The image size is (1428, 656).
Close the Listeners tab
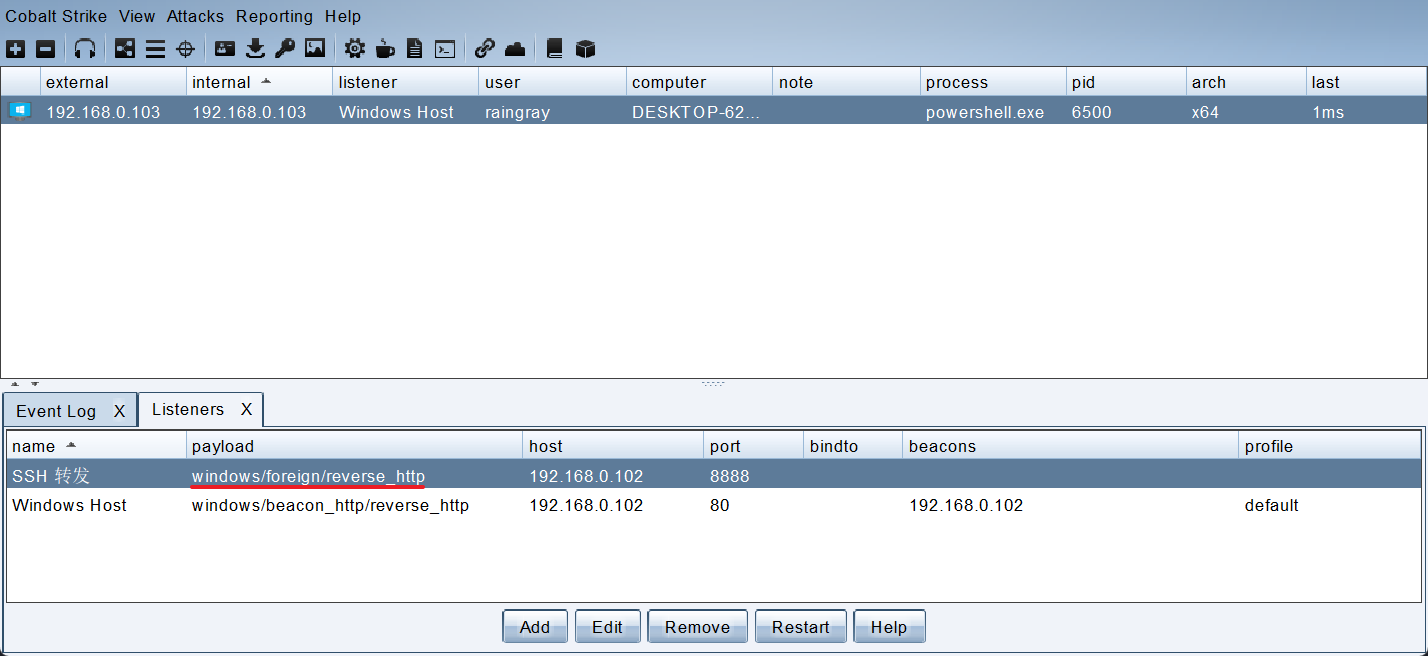pyautogui.click(x=246, y=409)
